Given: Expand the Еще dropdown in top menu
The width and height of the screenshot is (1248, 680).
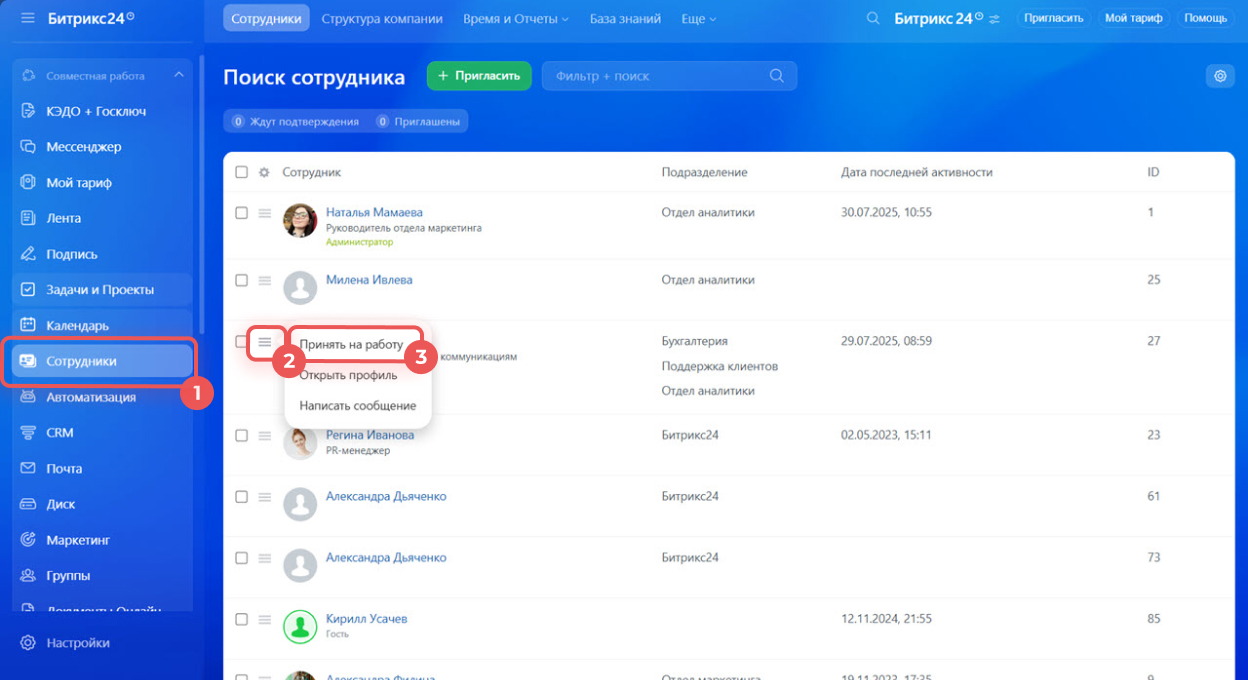Looking at the screenshot, I should pyautogui.click(x=699, y=18).
